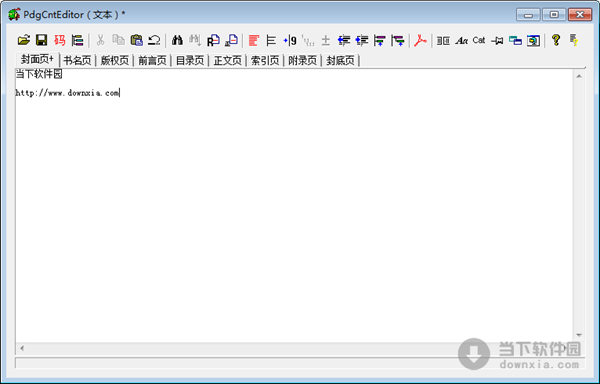Click the grayed stepped-lines icon

pos(308,40)
